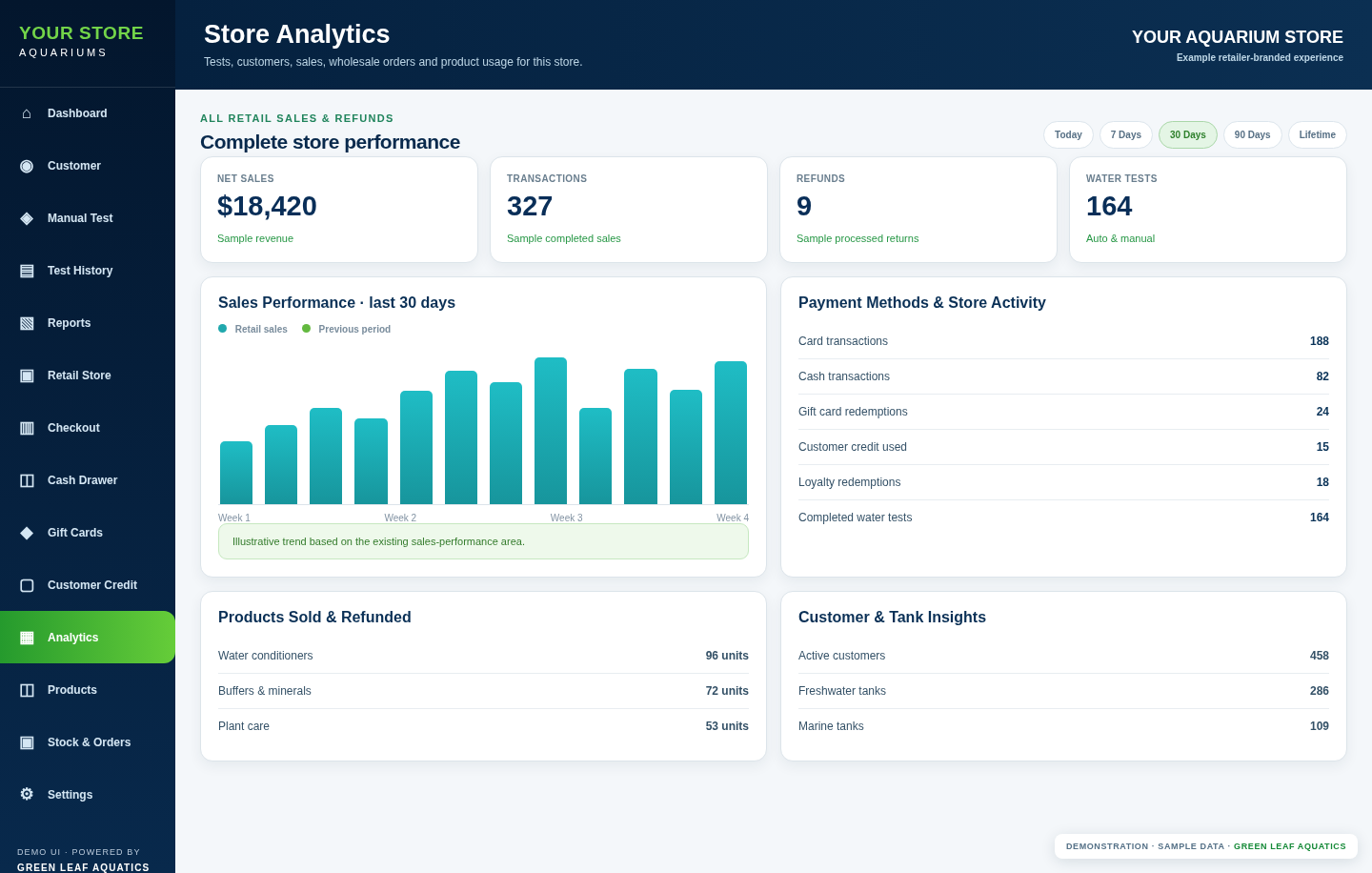Viewport: 1372px width, 873px height.
Task: Click Active customers 458 row
Action: 1063,656
